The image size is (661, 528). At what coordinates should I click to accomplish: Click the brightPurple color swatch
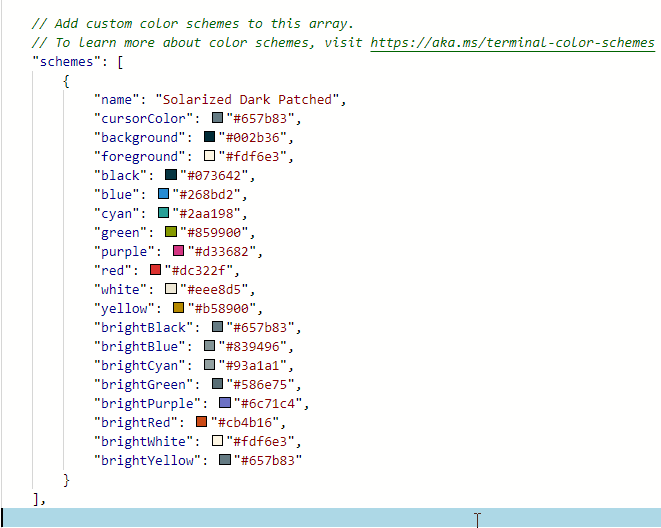coord(225,403)
